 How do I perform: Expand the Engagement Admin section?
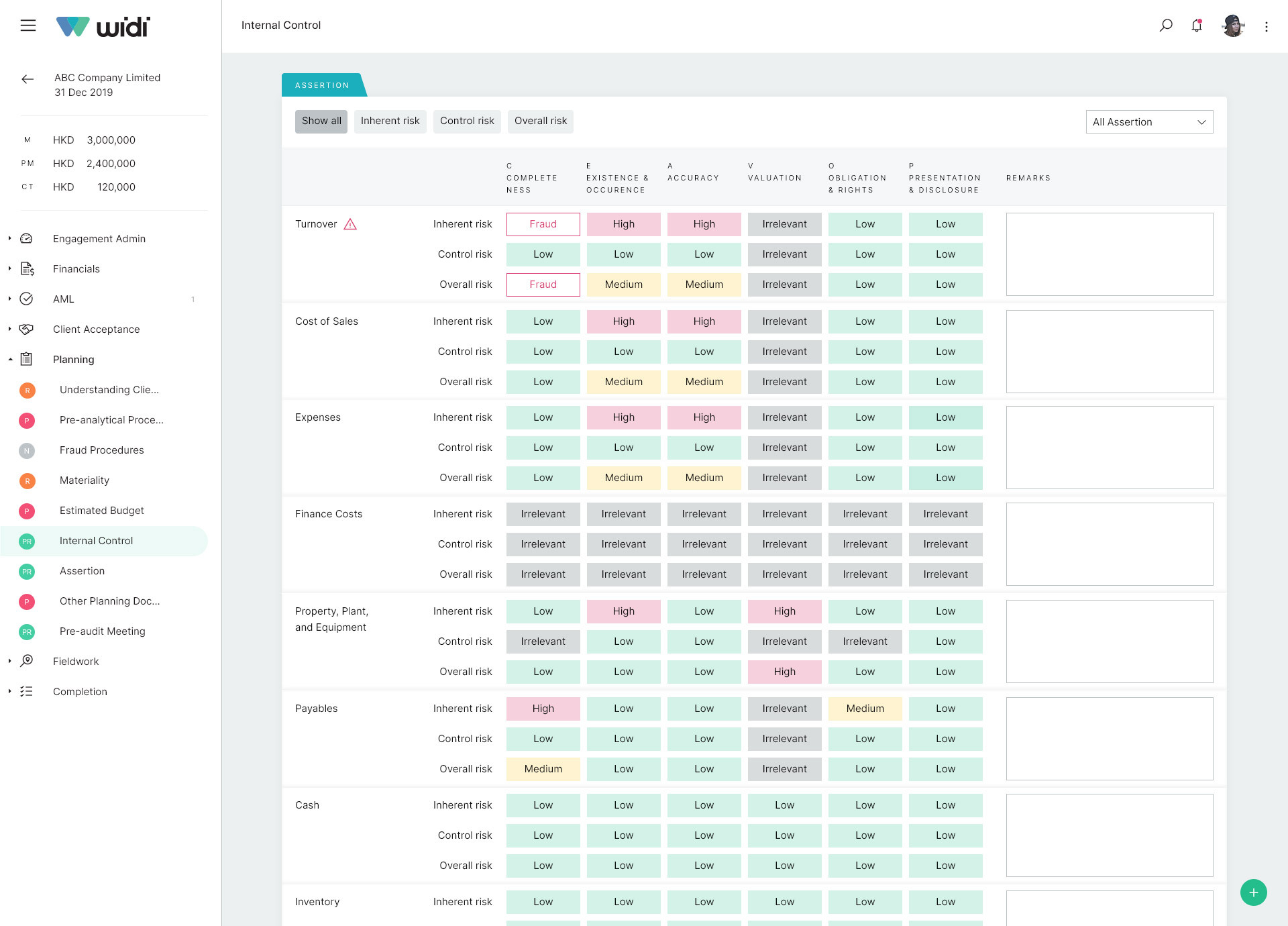click(x=10, y=238)
